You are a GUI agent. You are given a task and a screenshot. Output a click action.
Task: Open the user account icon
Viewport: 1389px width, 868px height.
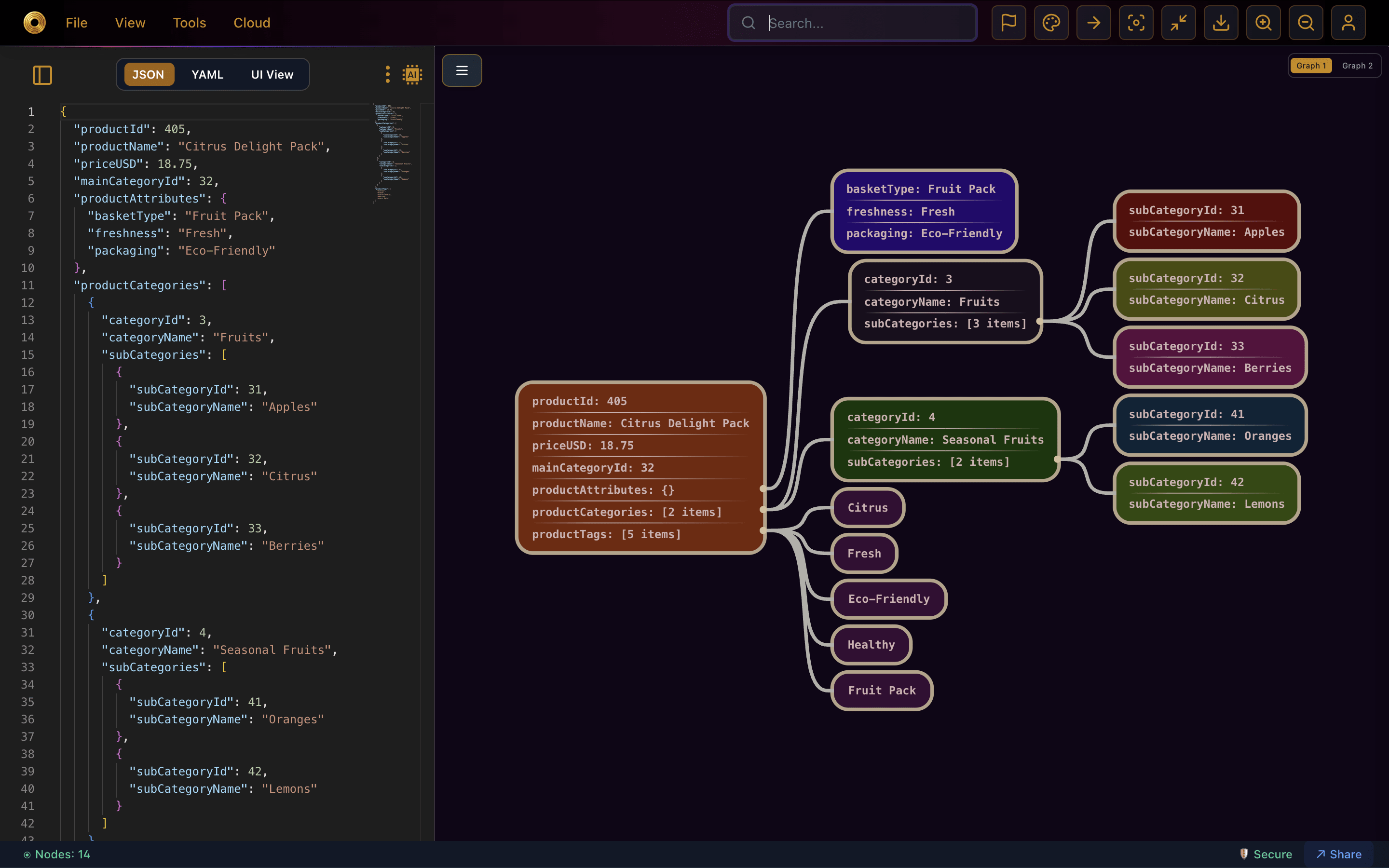[x=1348, y=23]
